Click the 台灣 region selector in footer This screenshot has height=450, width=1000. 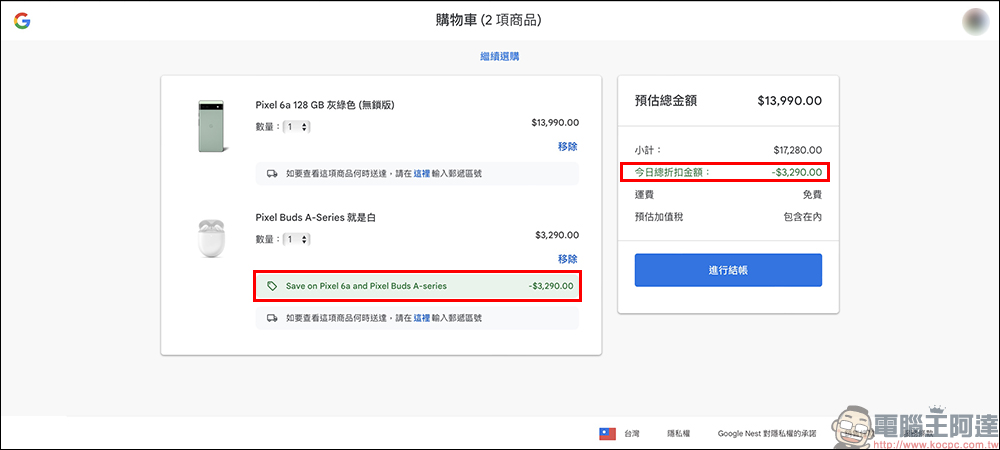click(x=632, y=434)
